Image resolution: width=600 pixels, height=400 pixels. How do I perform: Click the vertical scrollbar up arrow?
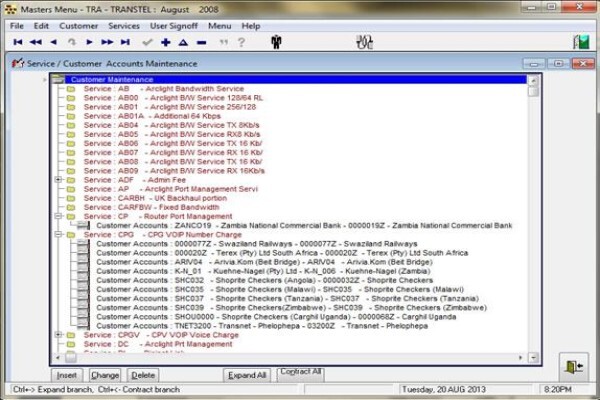tap(533, 81)
